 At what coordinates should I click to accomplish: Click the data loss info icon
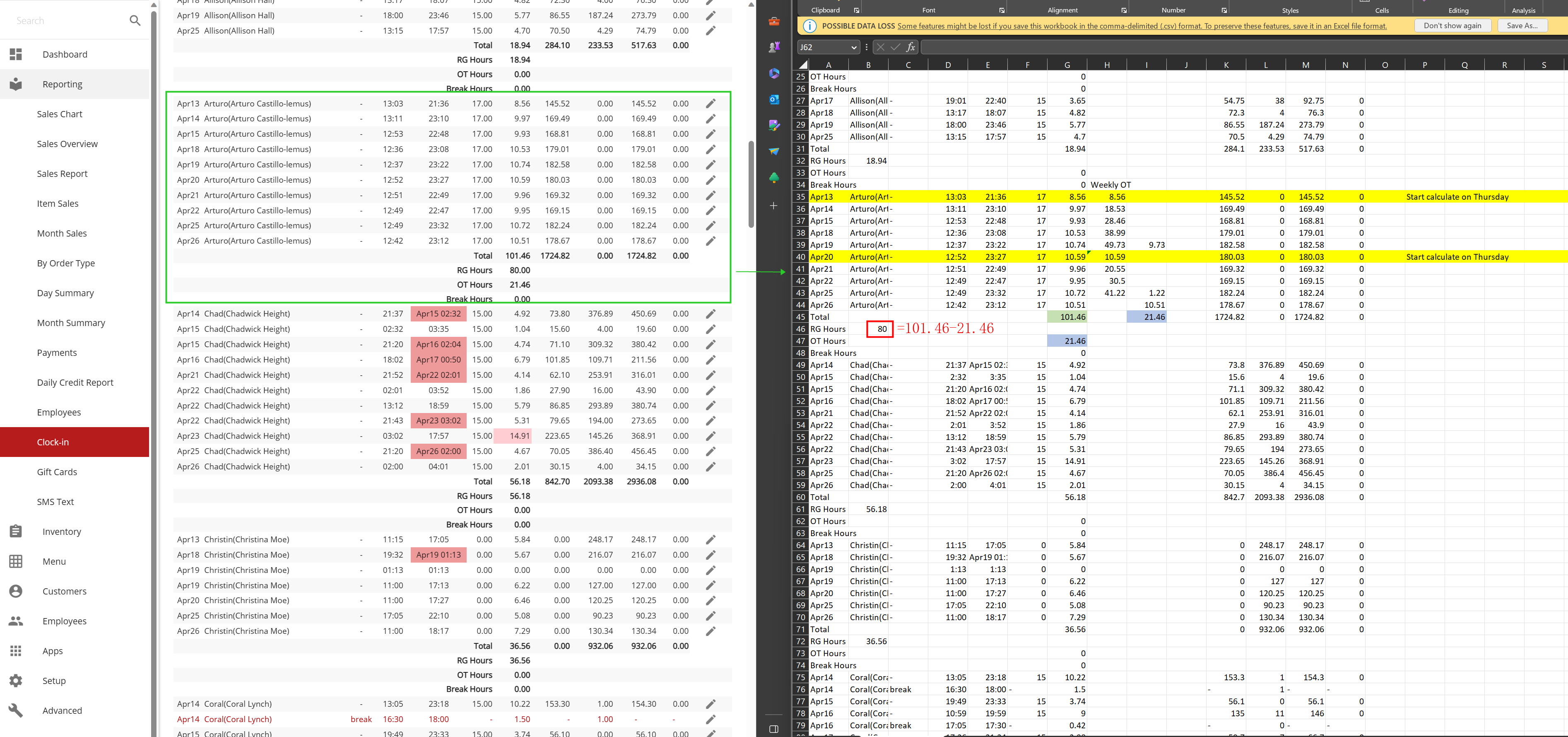coord(809,26)
